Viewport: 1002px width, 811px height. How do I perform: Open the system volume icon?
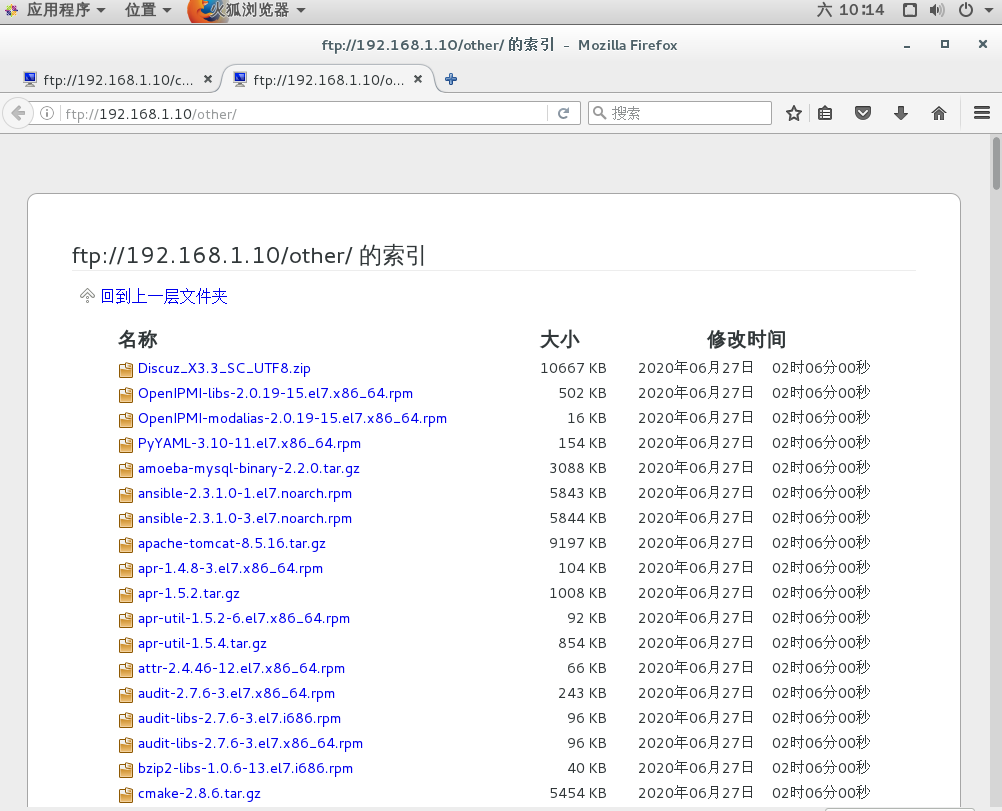pyautogui.click(x=936, y=10)
